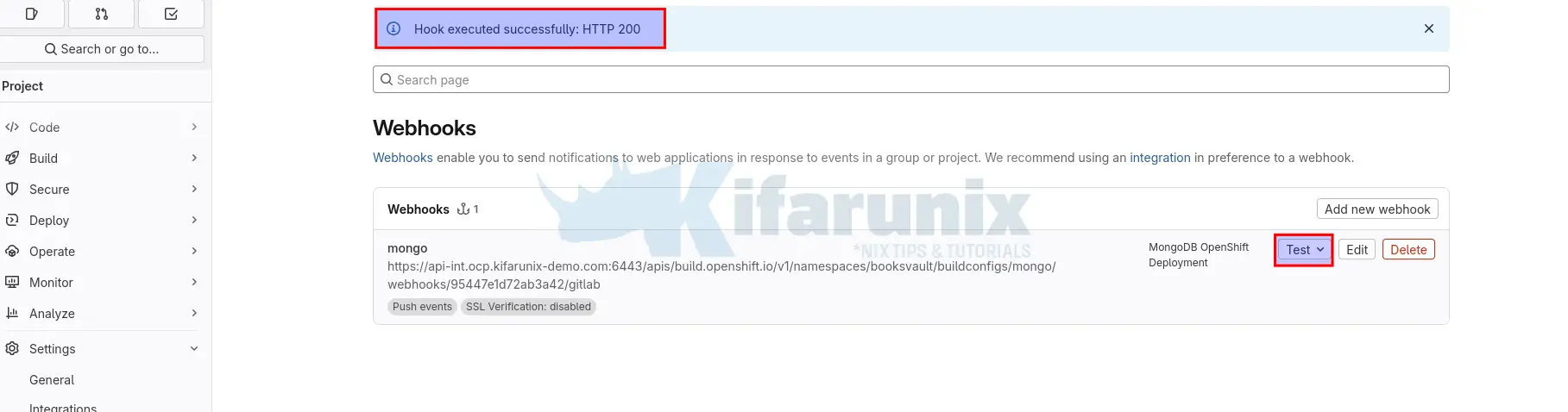This screenshot has height=412, width=1568.
Task: Expand the Build menu chevron
Action: coord(194,159)
